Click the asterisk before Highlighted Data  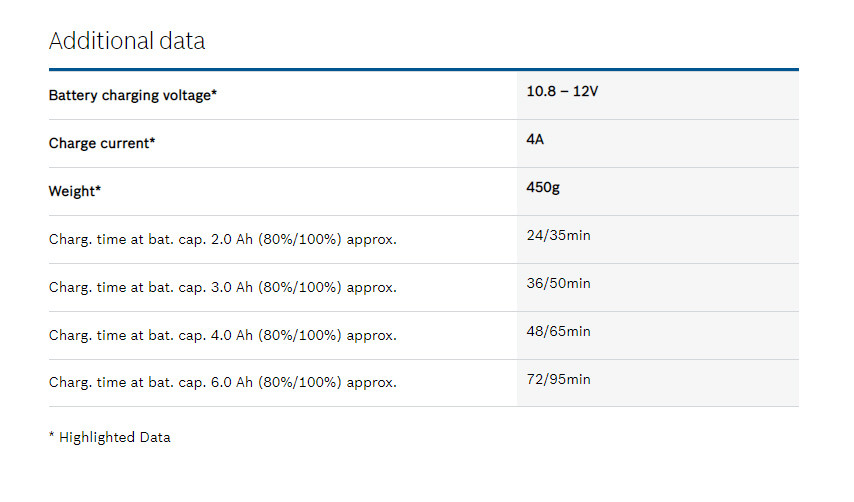coord(52,436)
